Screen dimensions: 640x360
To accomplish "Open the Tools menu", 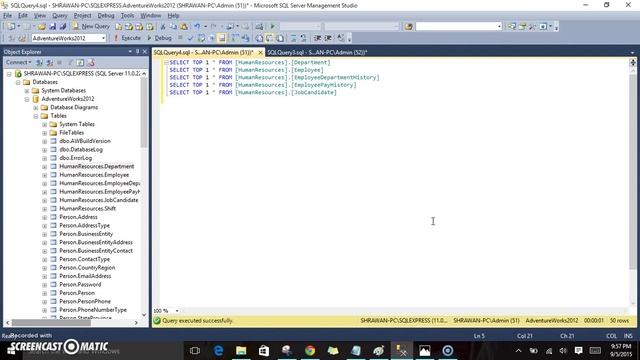I will [127, 16].
